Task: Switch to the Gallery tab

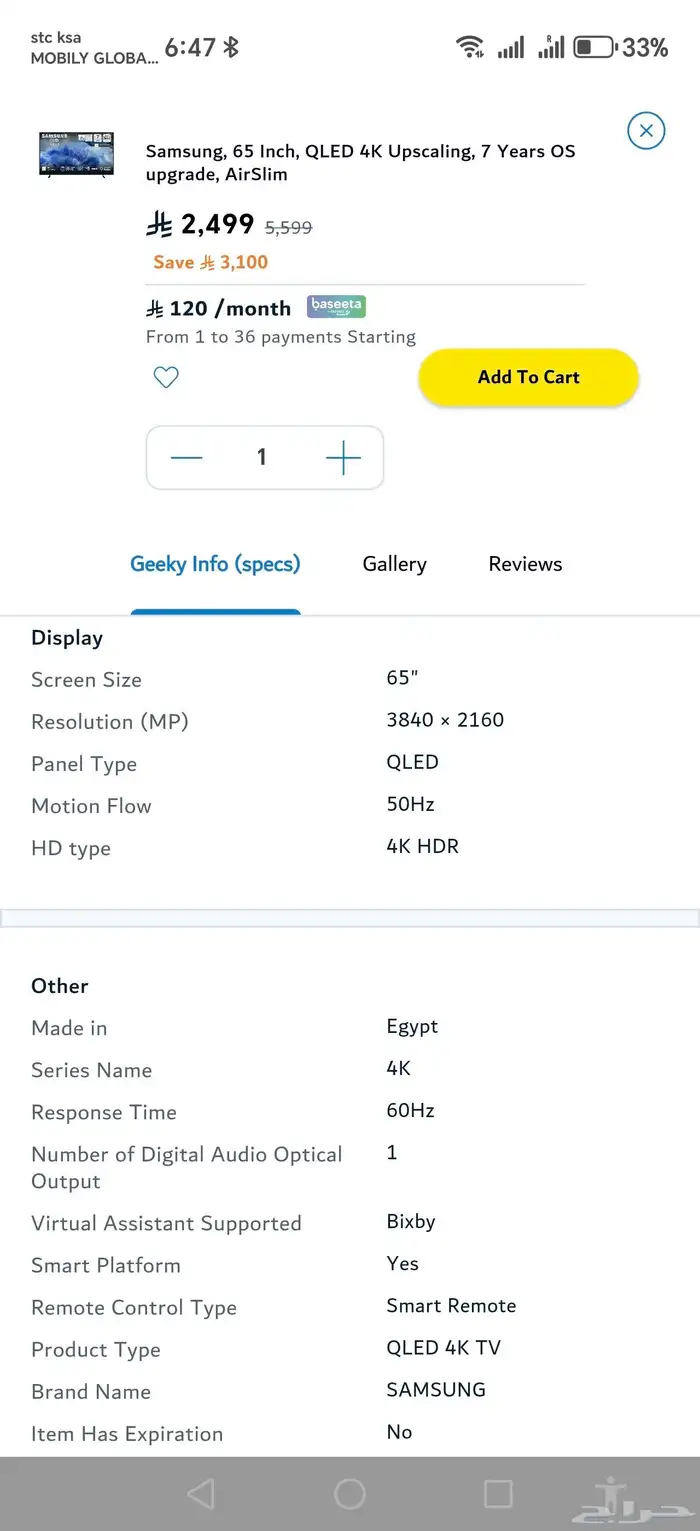Action: click(x=394, y=564)
